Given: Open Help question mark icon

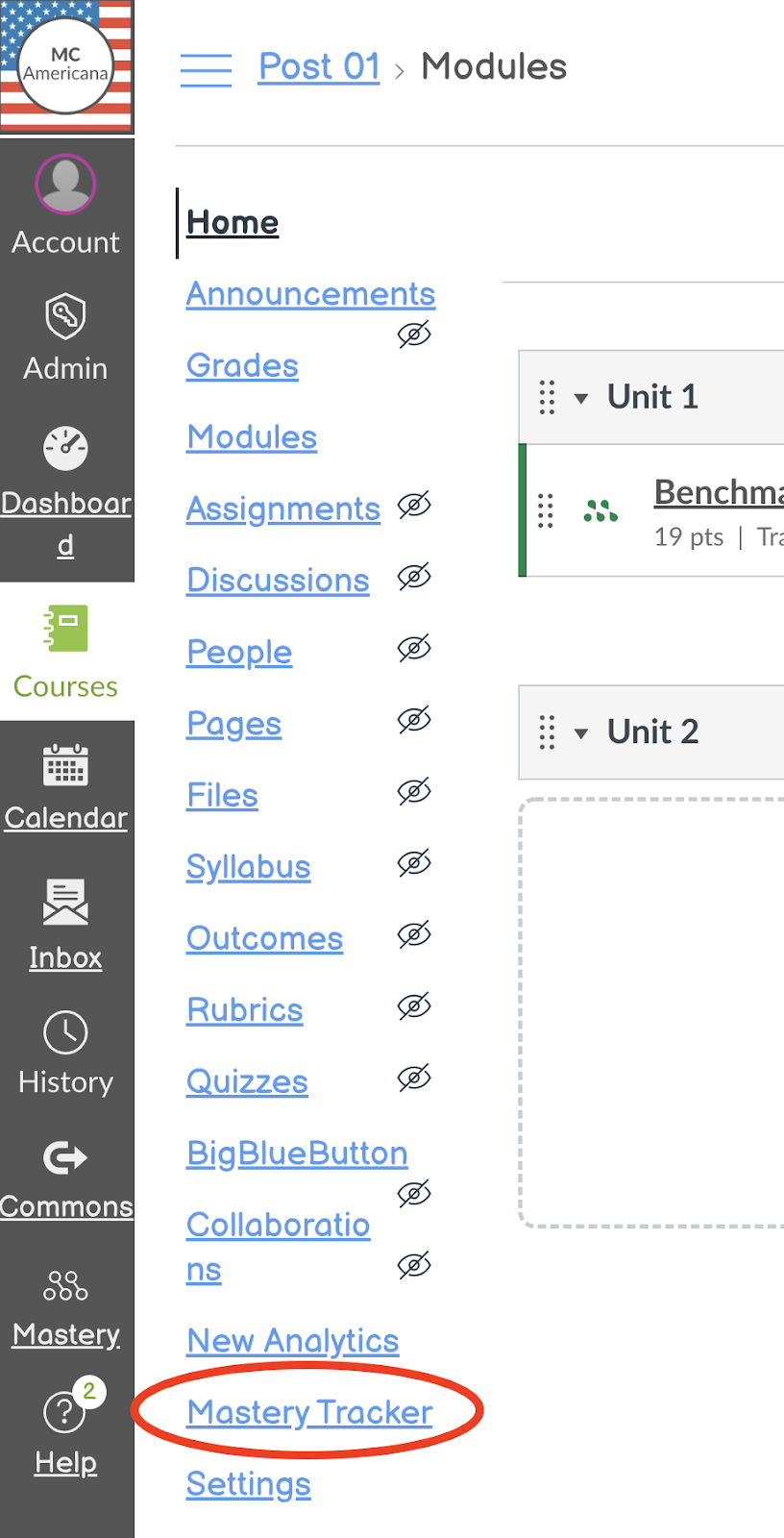Looking at the screenshot, I should coord(64,1411).
